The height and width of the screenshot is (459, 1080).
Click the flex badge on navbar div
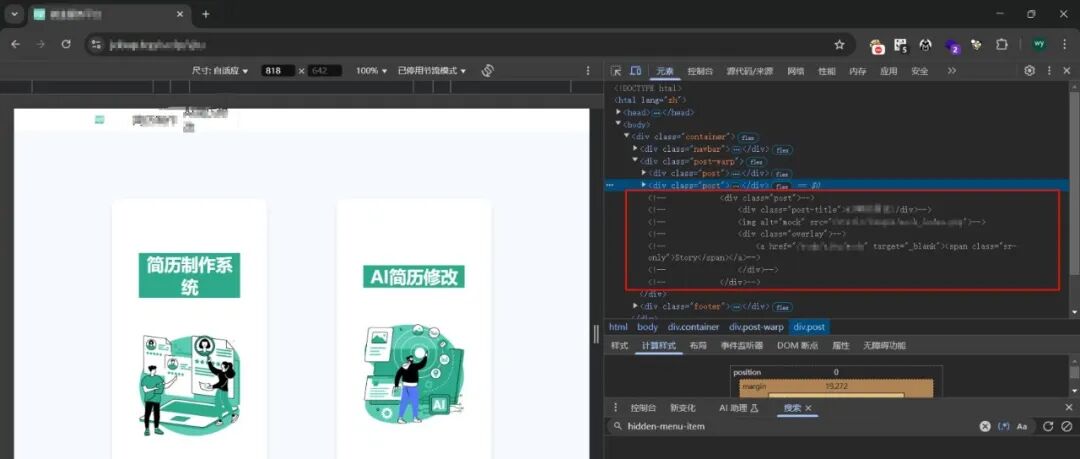pyautogui.click(x=782, y=150)
